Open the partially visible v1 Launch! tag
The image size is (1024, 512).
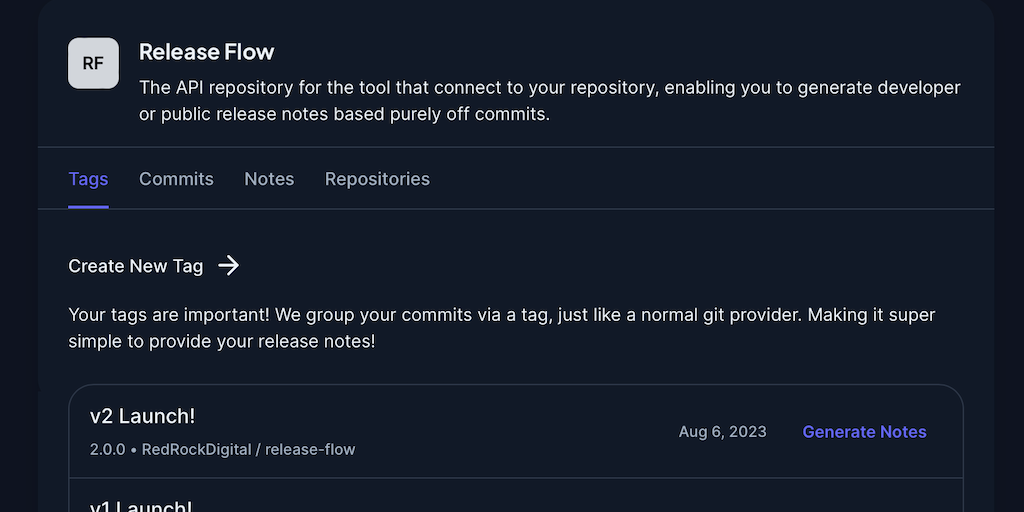coord(141,505)
